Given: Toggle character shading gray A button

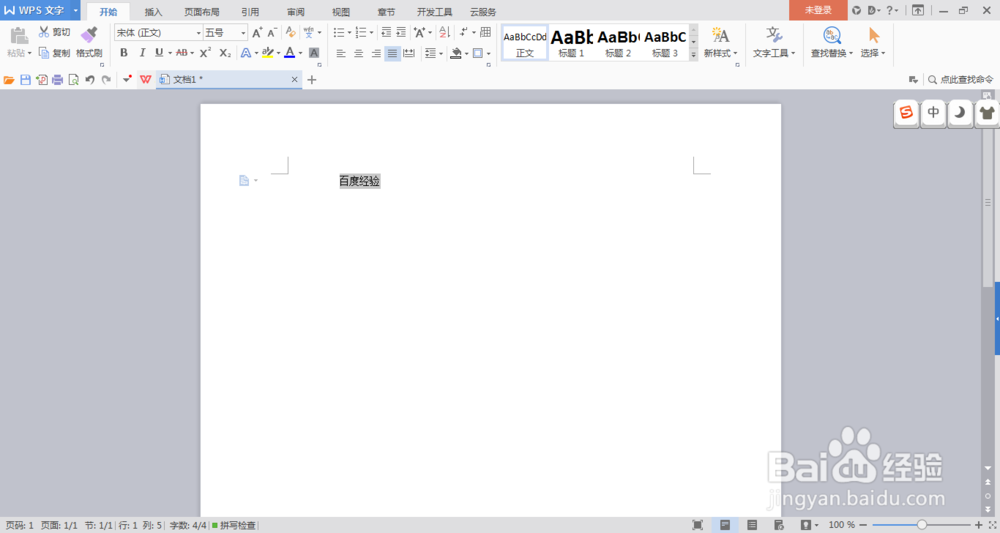Looking at the screenshot, I should (314, 53).
